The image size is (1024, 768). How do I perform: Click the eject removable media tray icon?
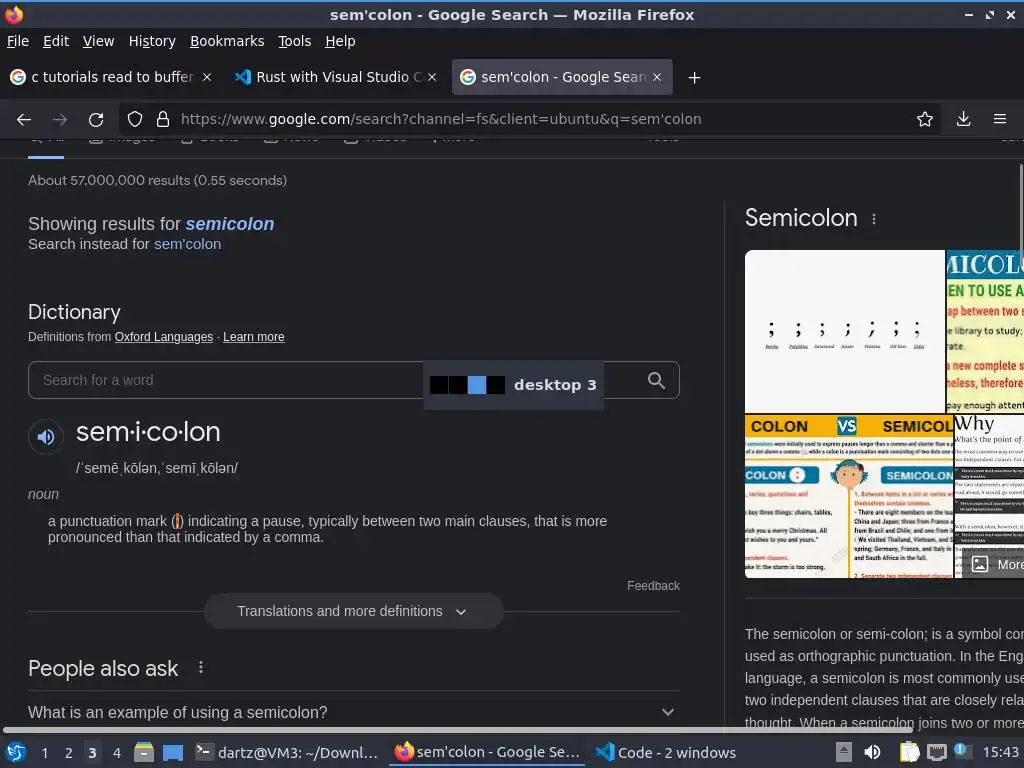click(x=844, y=752)
